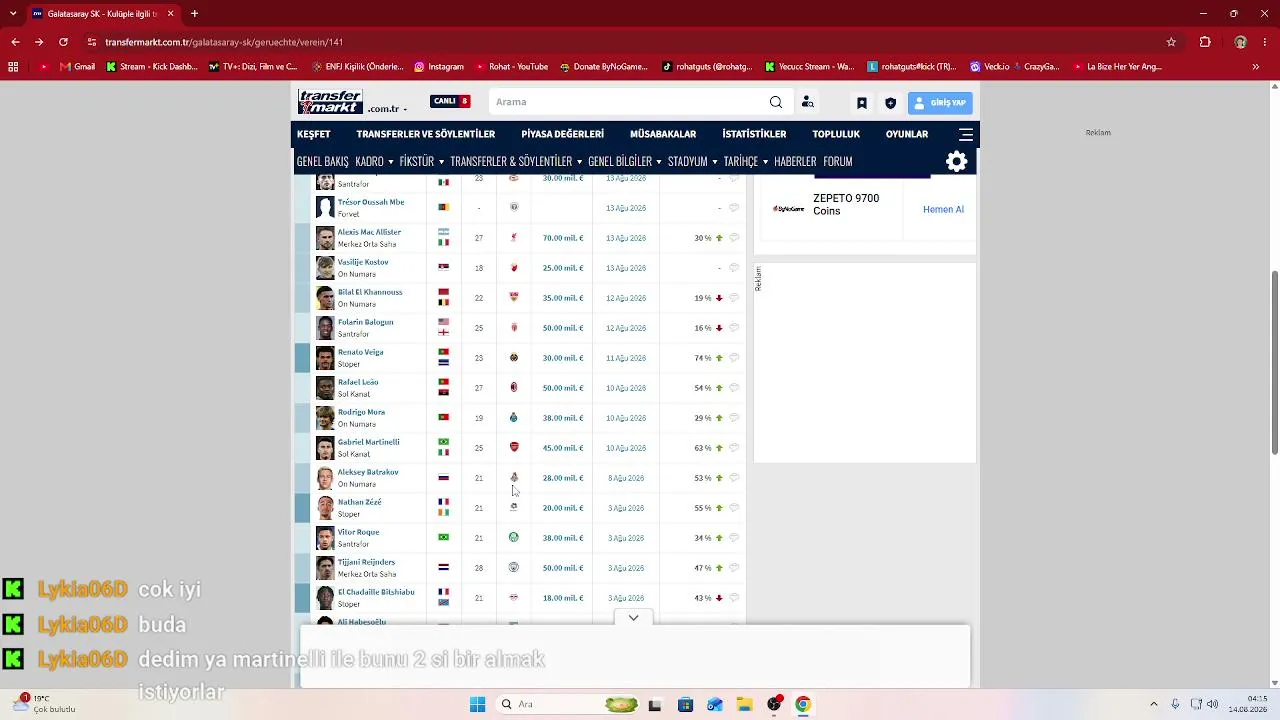This screenshot has height=720, width=1280.
Task: Open the OYUNLAR menu
Action: click(907, 134)
